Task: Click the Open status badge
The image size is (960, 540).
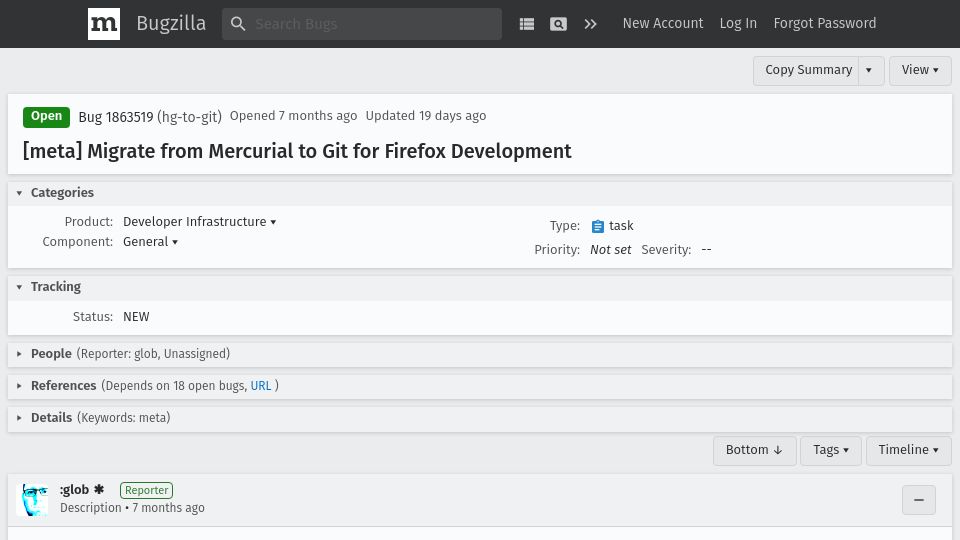Action: [x=47, y=116]
